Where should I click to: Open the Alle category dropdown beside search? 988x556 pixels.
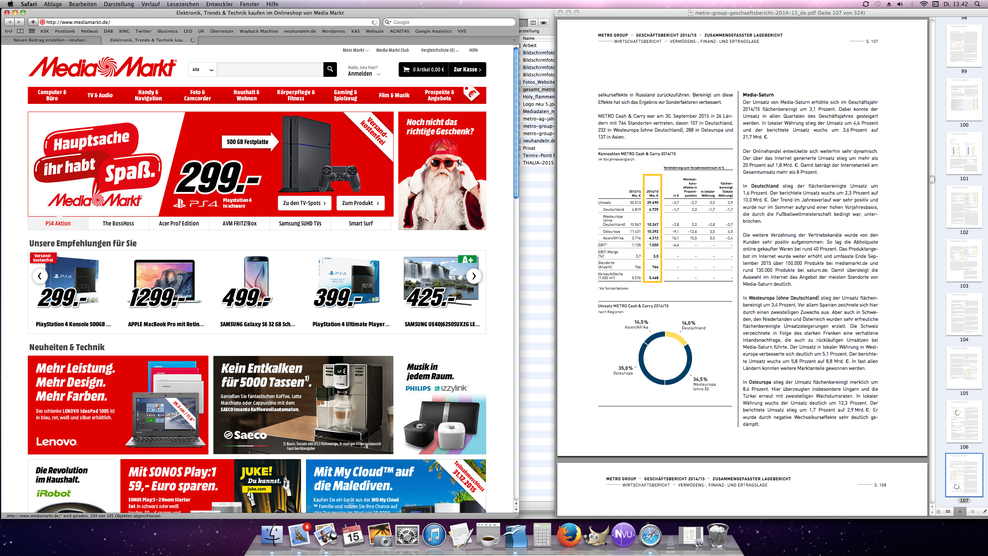(203, 69)
